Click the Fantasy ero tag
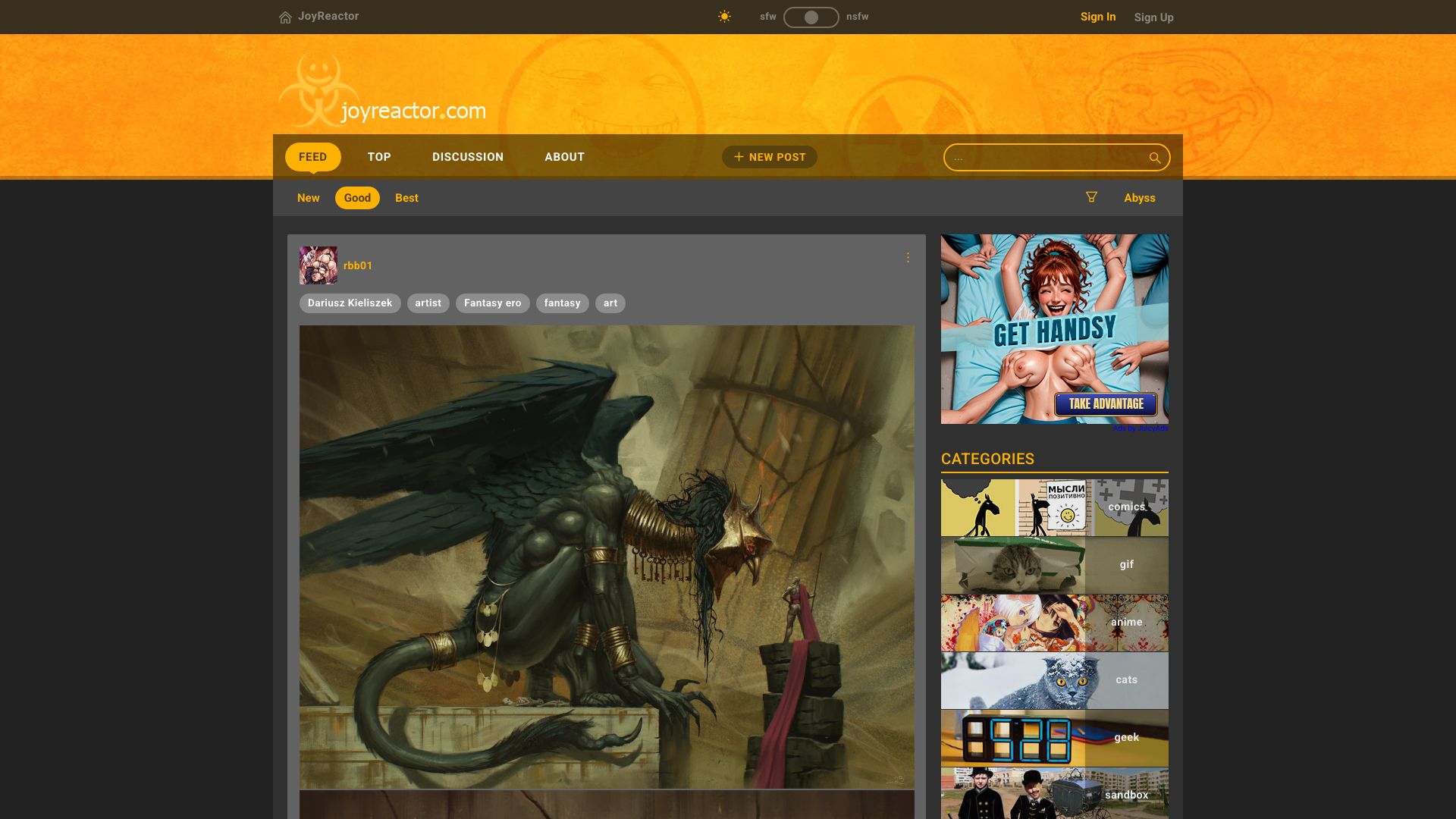This screenshot has height=819, width=1456. pos(492,303)
